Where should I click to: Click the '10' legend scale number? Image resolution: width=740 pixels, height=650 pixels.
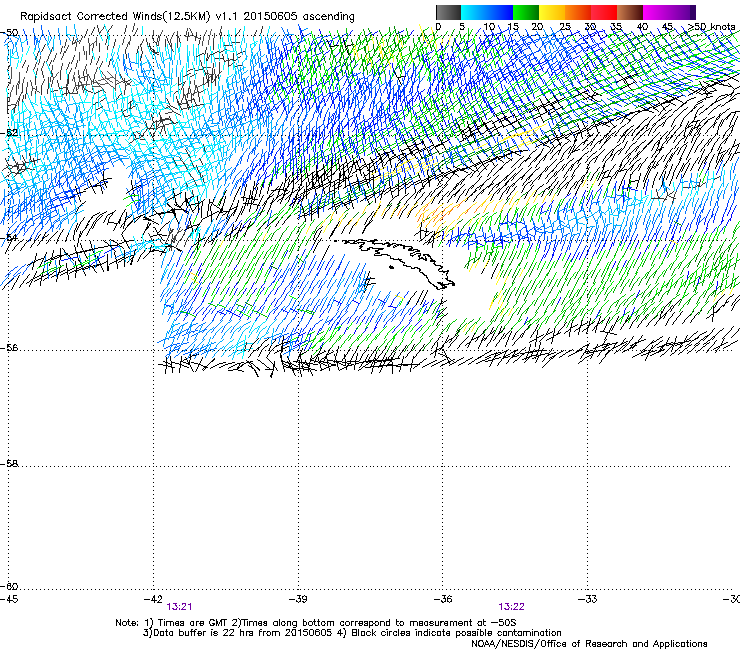(489, 27)
